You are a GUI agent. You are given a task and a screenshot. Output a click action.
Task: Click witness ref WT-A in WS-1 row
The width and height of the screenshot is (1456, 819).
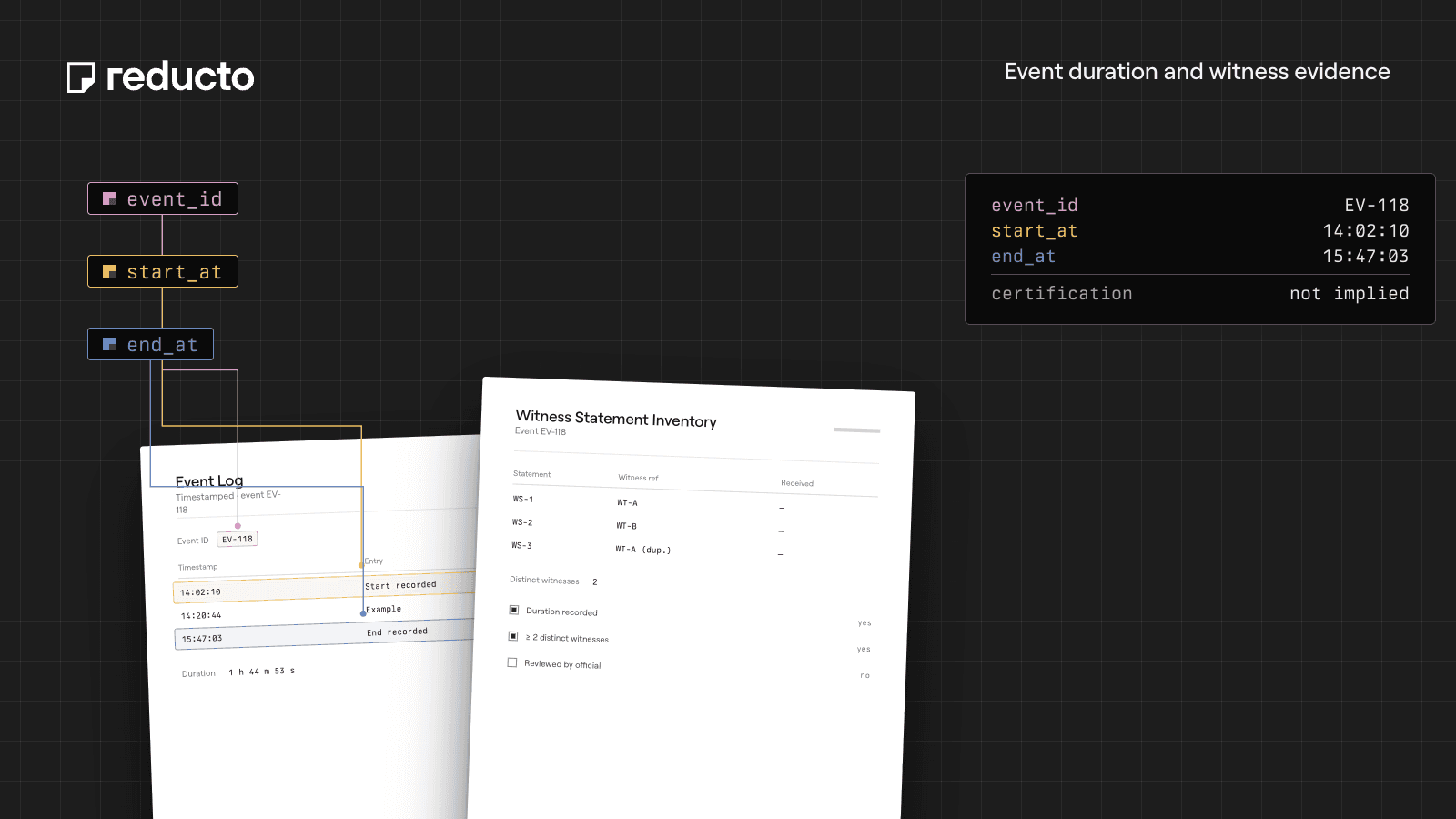pos(627,502)
